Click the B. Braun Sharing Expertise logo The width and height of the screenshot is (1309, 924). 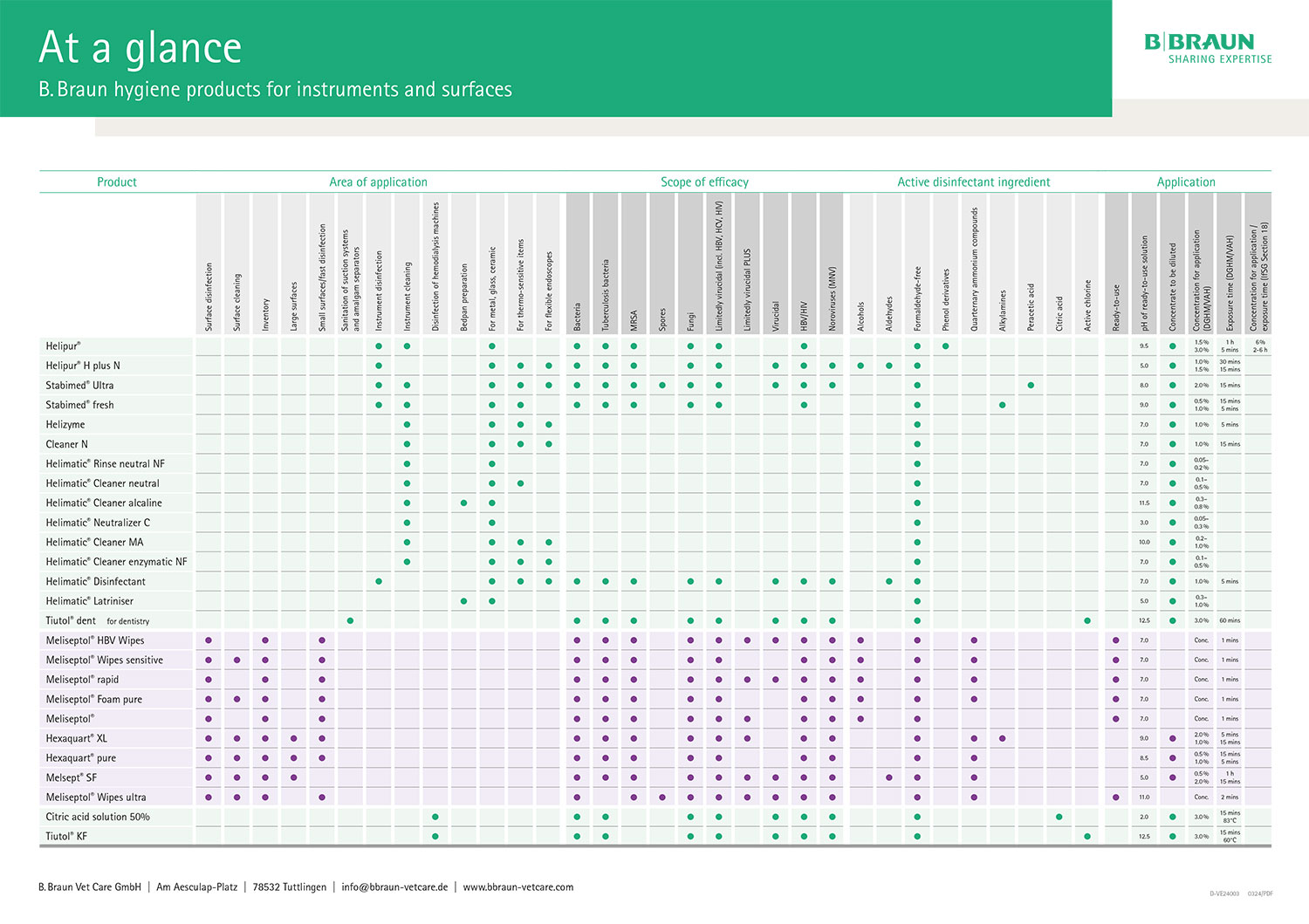[x=1207, y=48]
